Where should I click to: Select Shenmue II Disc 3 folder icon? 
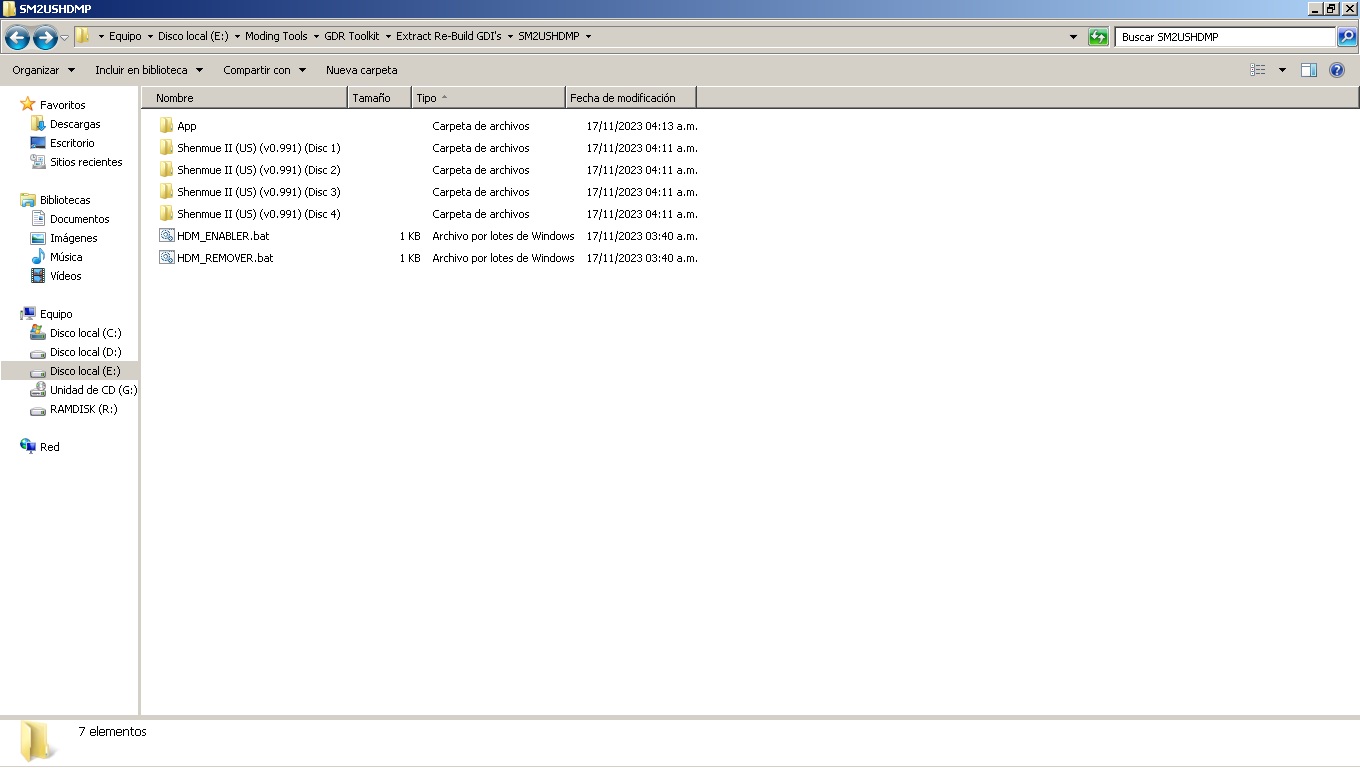[166, 192]
